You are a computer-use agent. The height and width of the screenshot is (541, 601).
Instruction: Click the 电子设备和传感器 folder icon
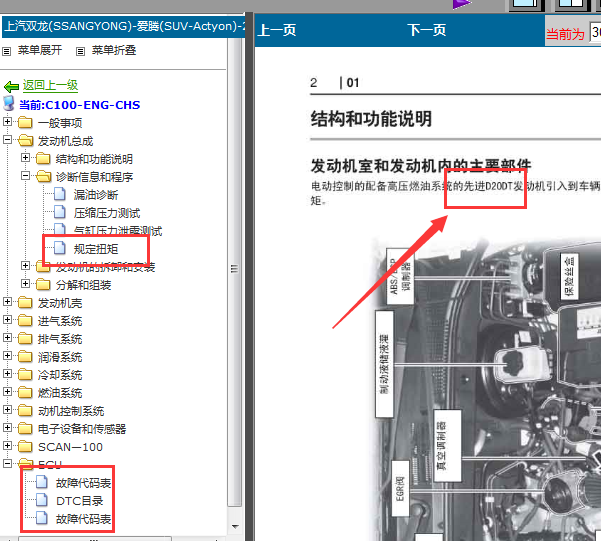pyautogui.click(x=25, y=428)
